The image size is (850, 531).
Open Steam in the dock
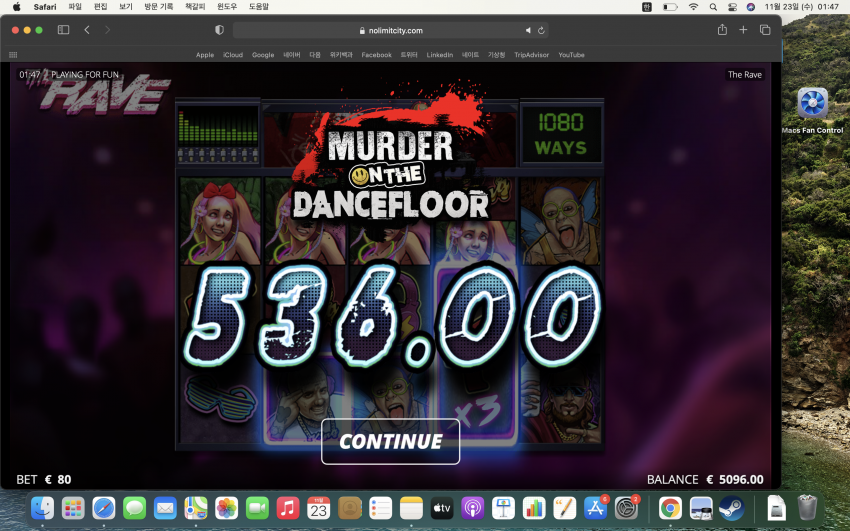tap(732, 508)
